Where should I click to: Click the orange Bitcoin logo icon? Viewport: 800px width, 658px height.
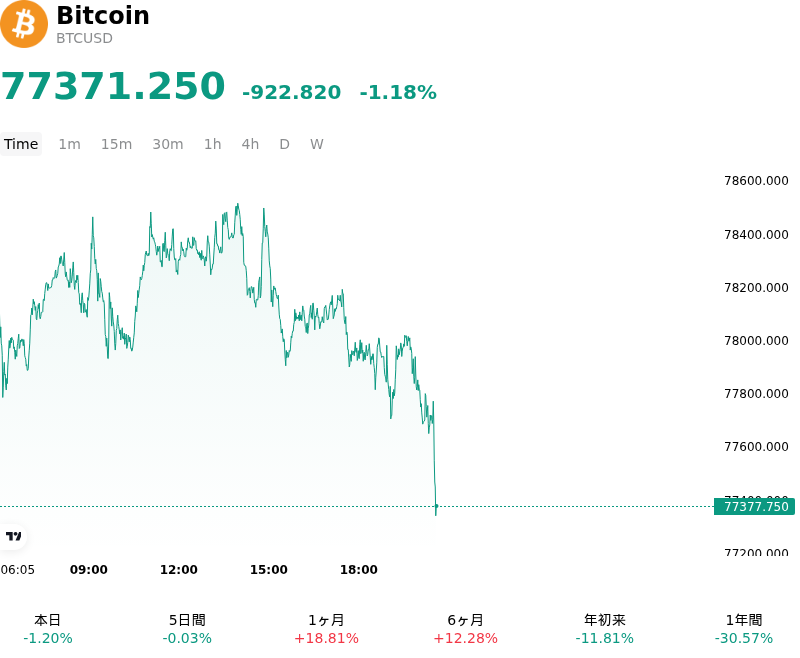tap(23, 24)
